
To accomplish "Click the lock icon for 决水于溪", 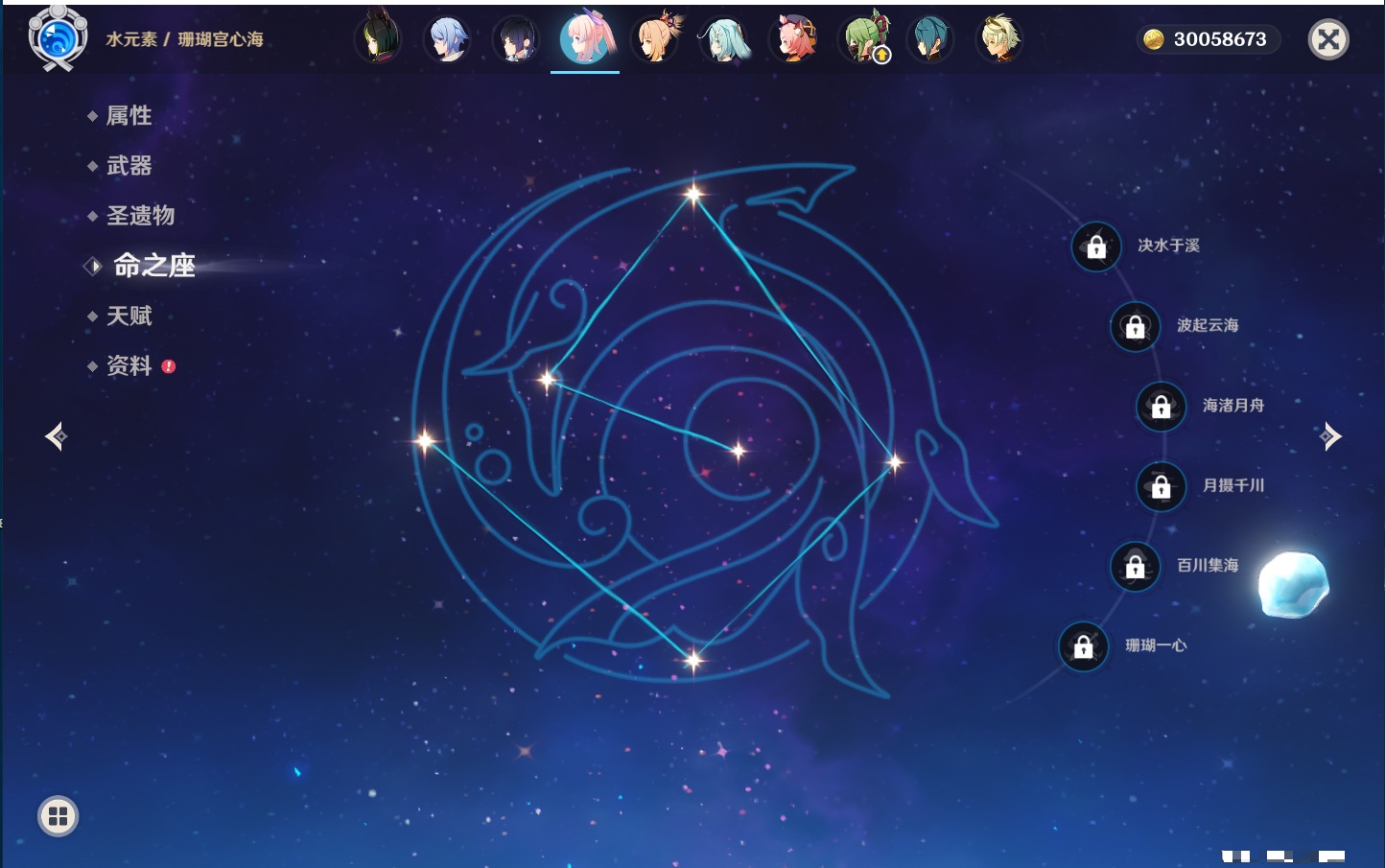I will point(1096,246).
